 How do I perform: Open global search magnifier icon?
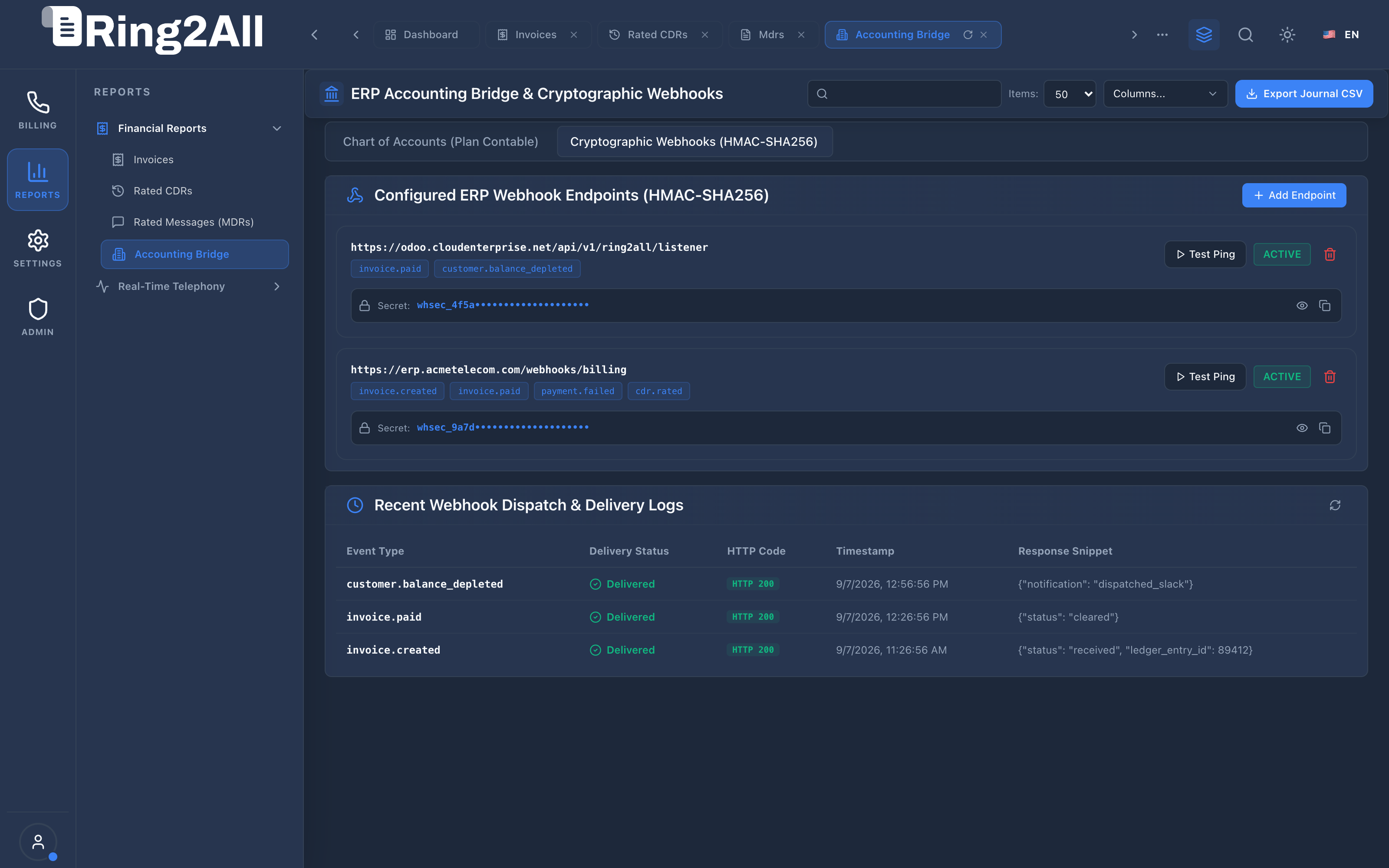[1245, 35]
